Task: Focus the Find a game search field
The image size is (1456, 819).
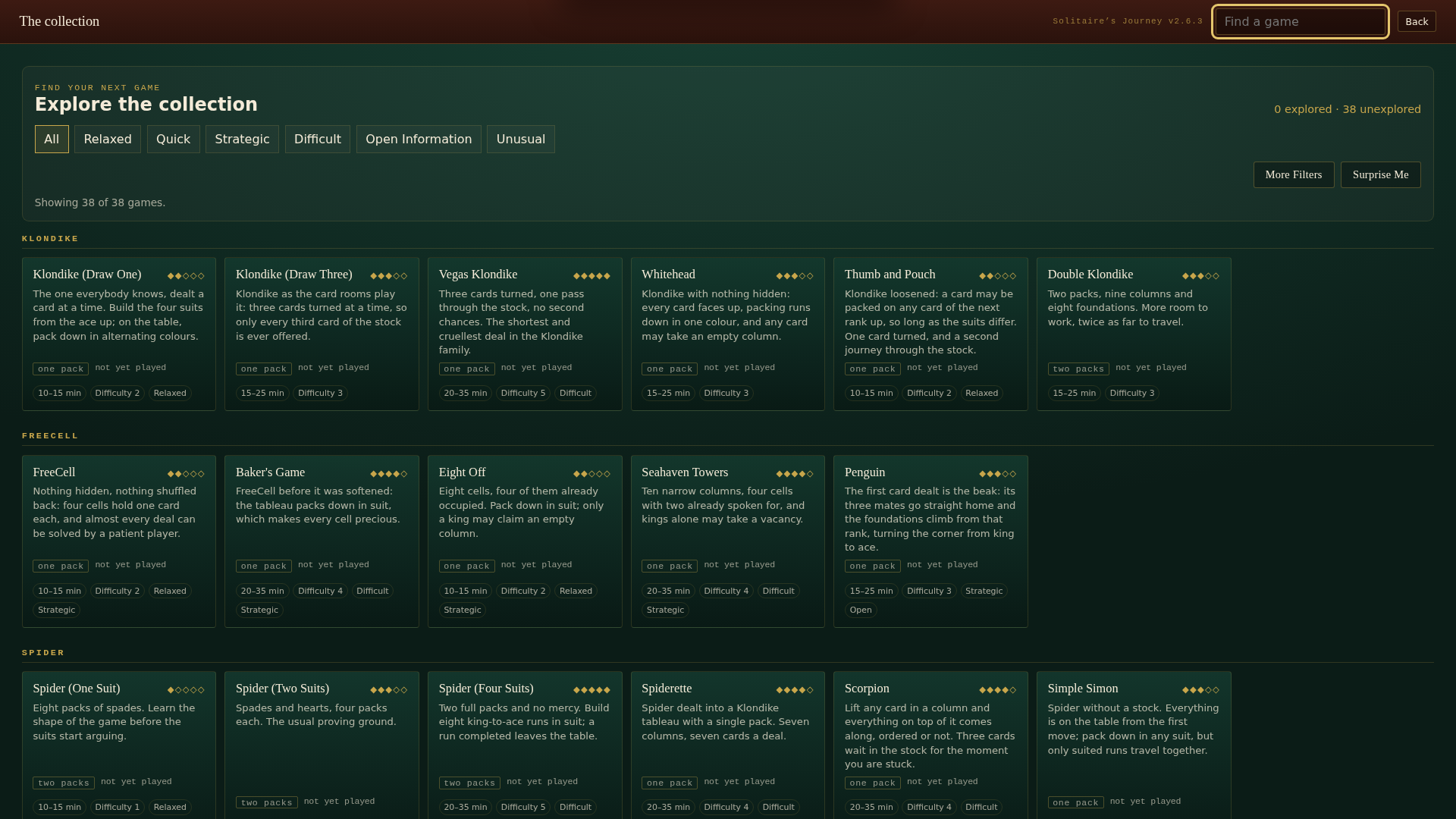Action: pos(1301,21)
